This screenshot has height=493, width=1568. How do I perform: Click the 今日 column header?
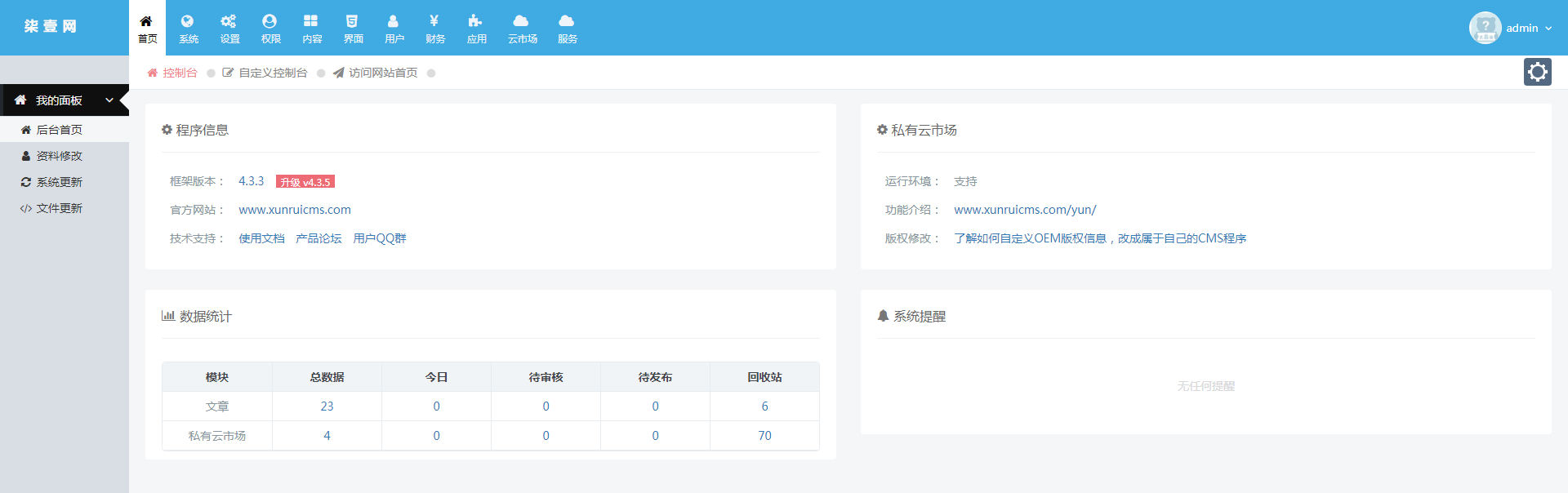(x=436, y=377)
